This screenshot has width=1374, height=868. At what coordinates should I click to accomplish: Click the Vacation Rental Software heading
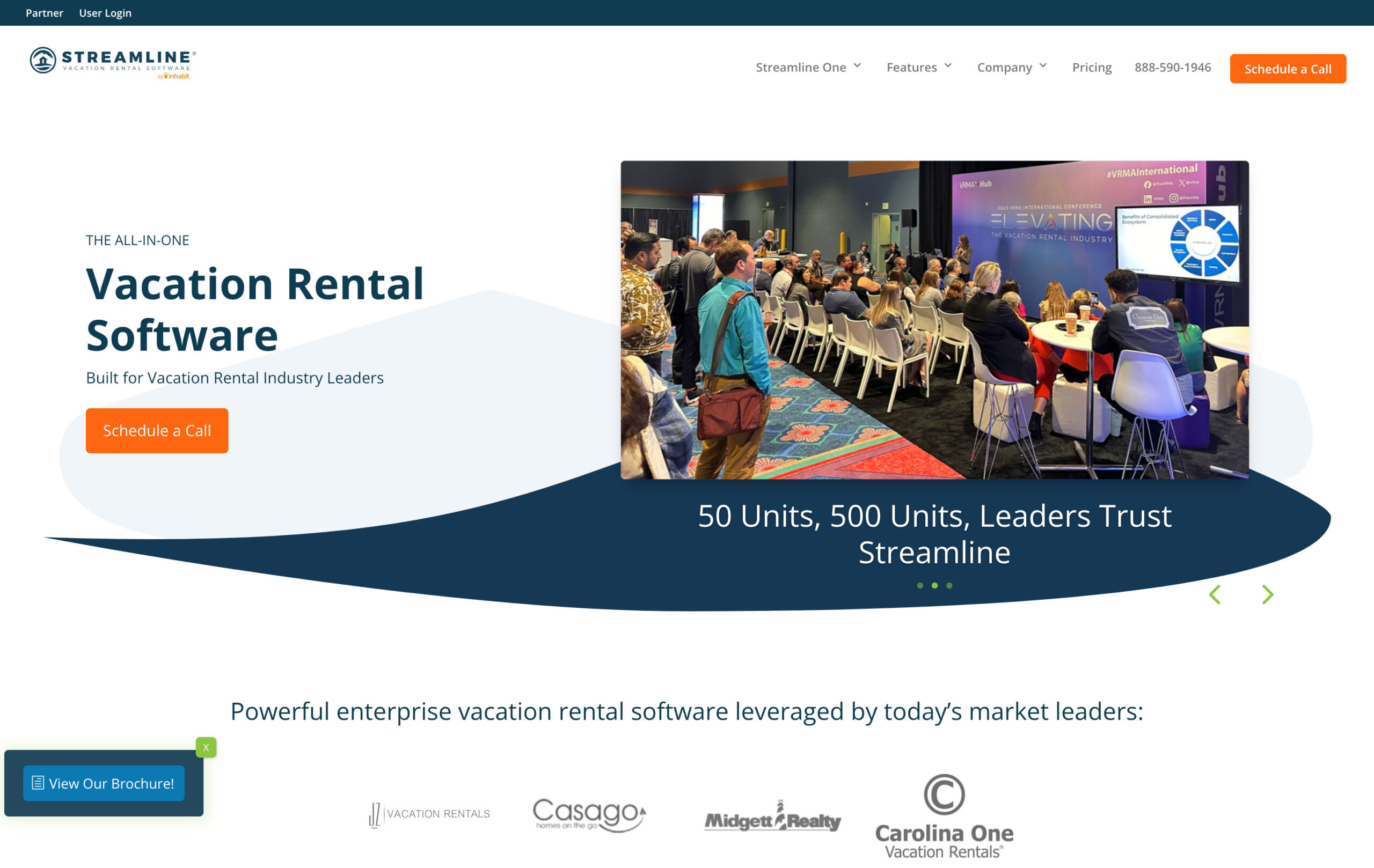point(255,309)
